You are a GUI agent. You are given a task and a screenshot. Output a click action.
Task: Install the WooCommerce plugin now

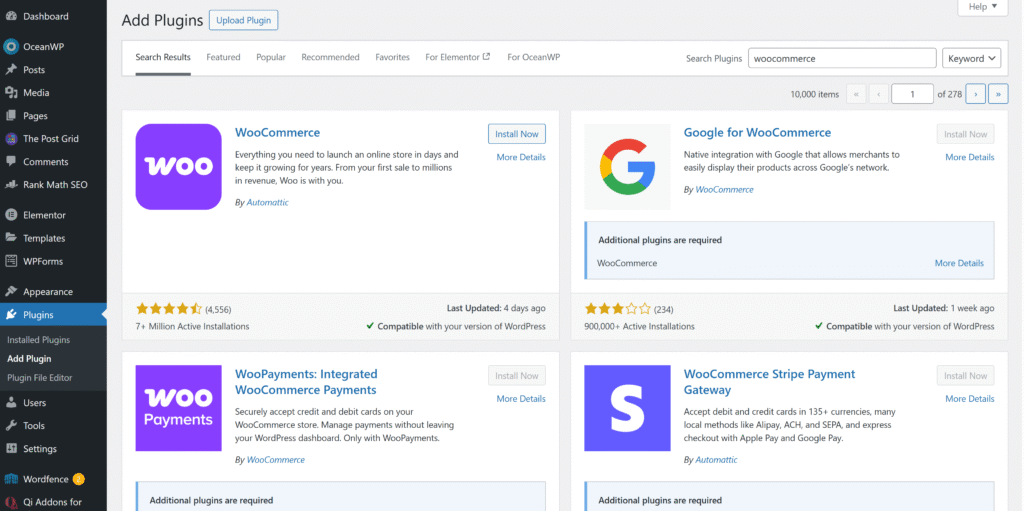pyautogui.click(x=517, y=134)
